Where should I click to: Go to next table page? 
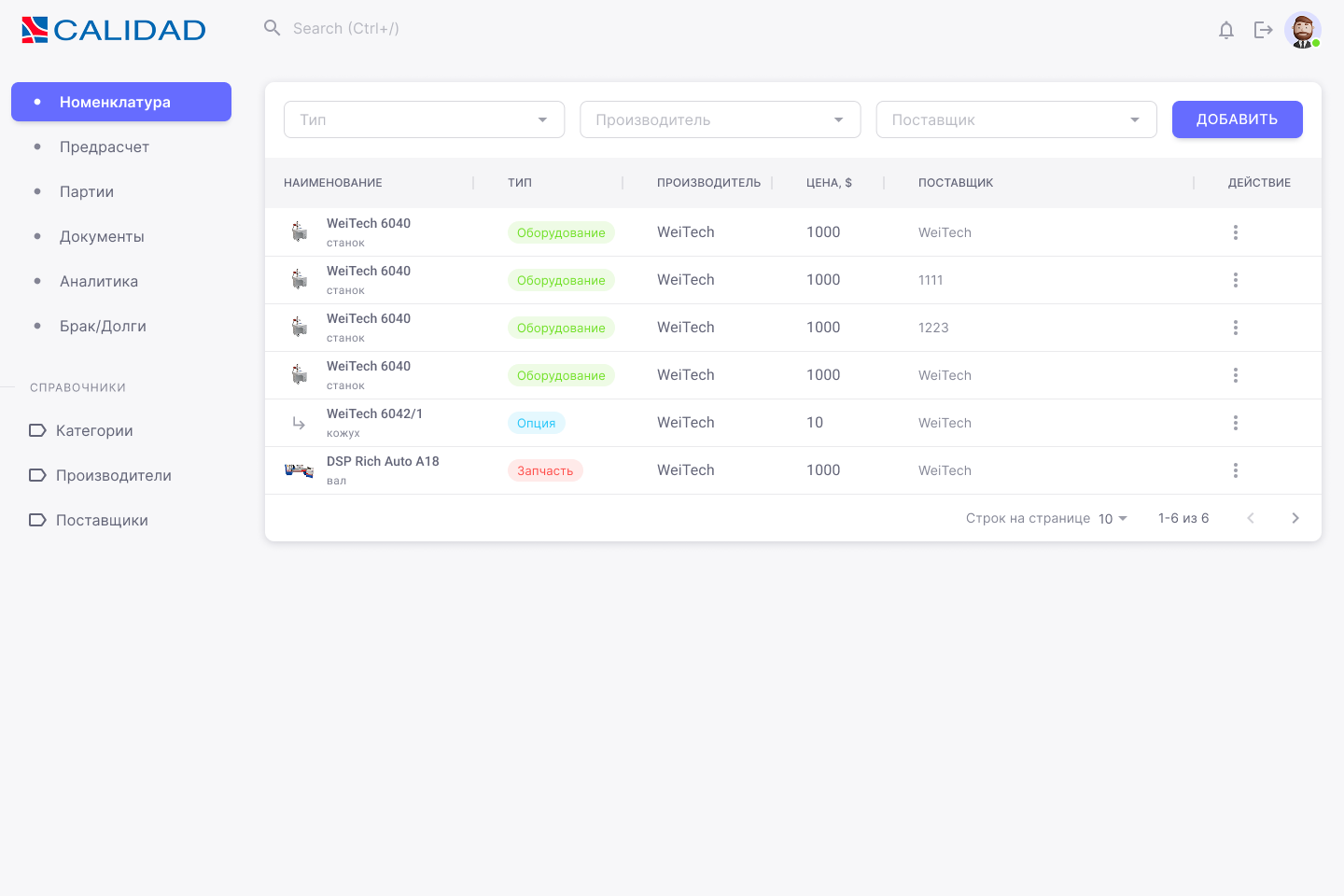click(x=1295, y=518)
